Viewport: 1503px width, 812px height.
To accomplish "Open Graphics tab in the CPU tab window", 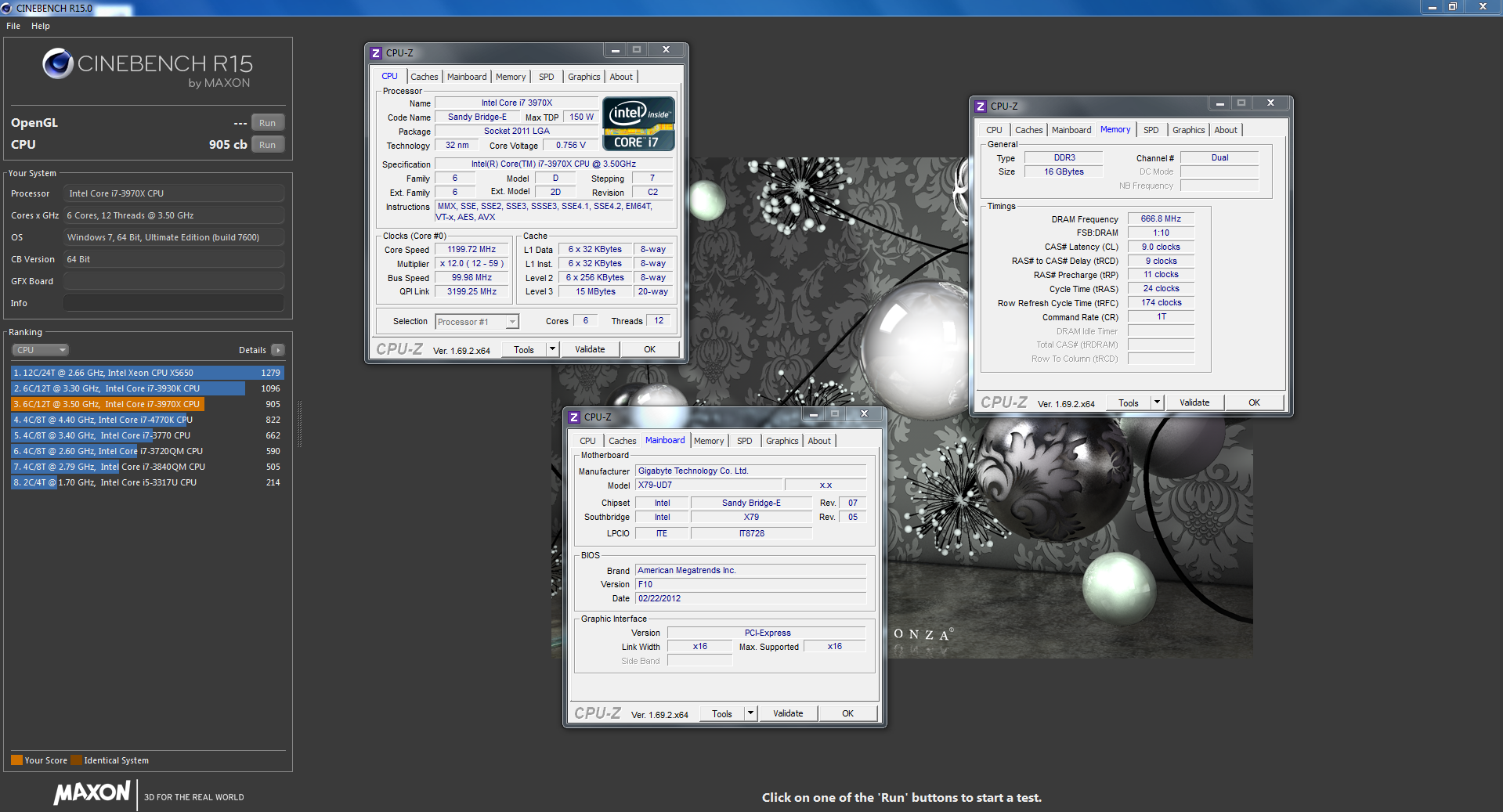I will coord(584,77).
